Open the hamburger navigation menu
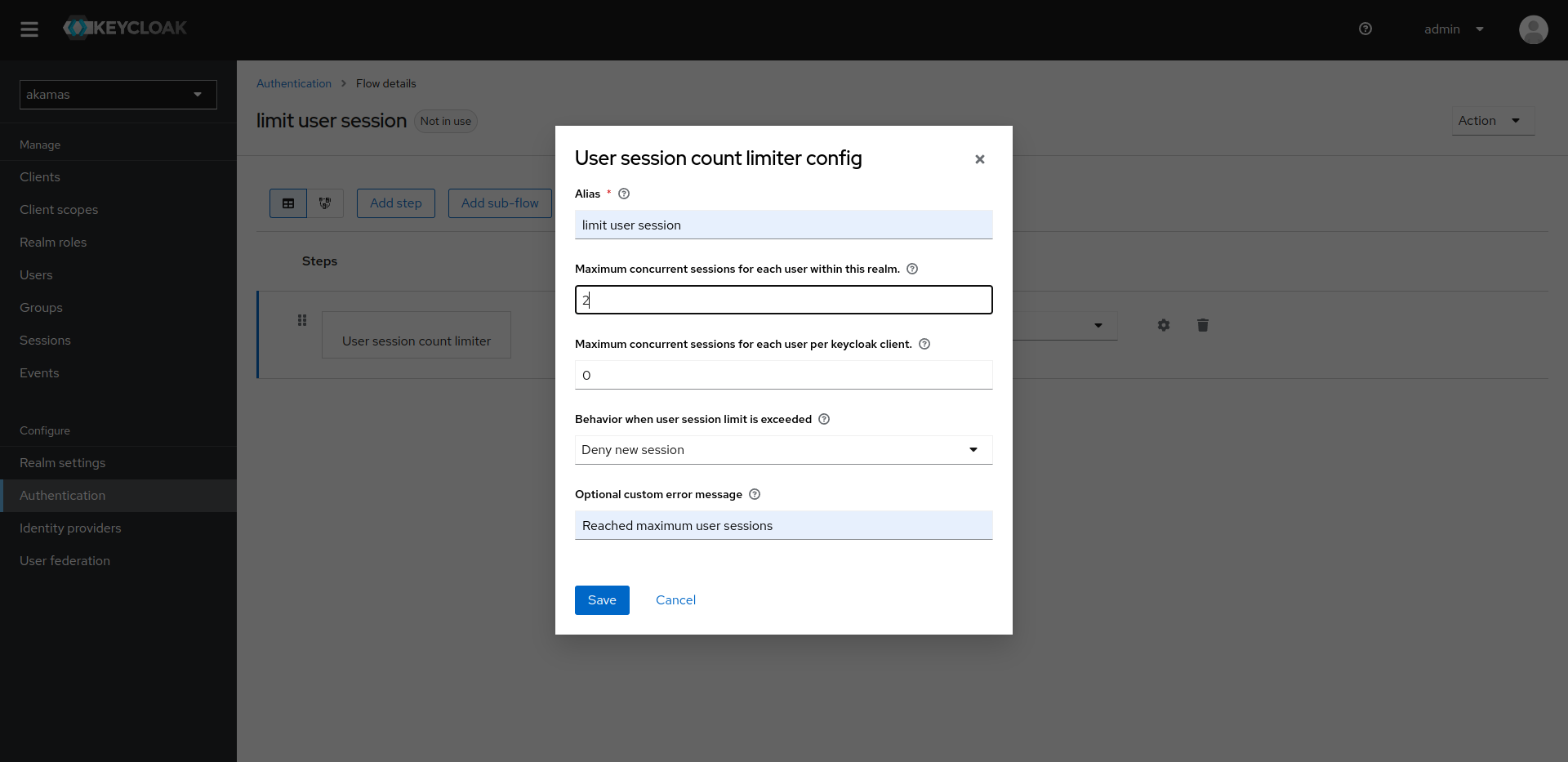The height and width of the screenshot is (762, 1568). click(29, 29)
